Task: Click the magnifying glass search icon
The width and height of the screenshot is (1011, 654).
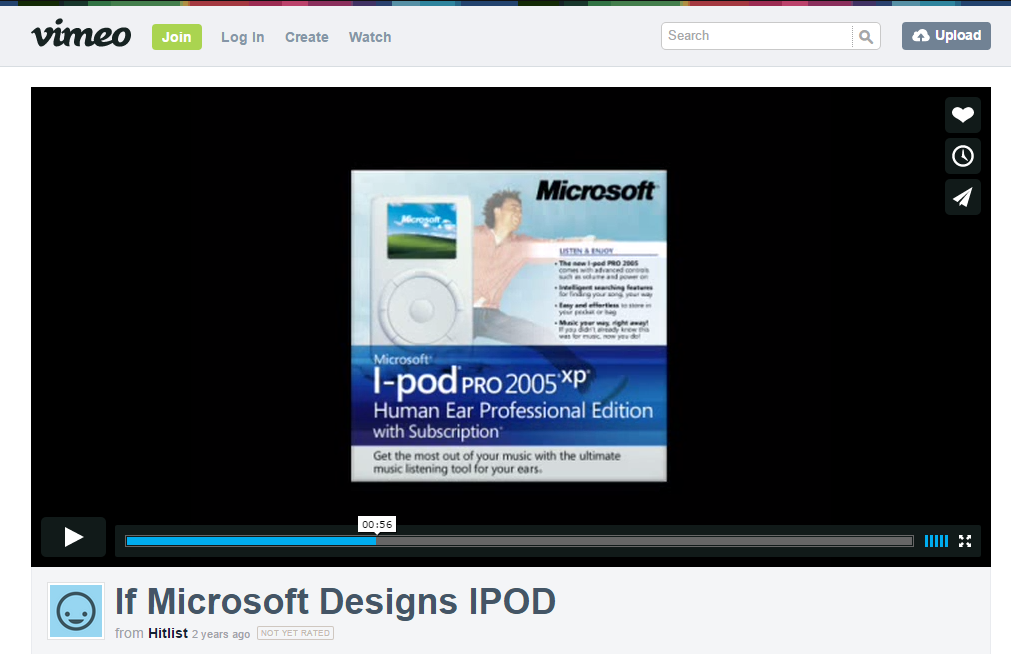Action: point(866,37)
